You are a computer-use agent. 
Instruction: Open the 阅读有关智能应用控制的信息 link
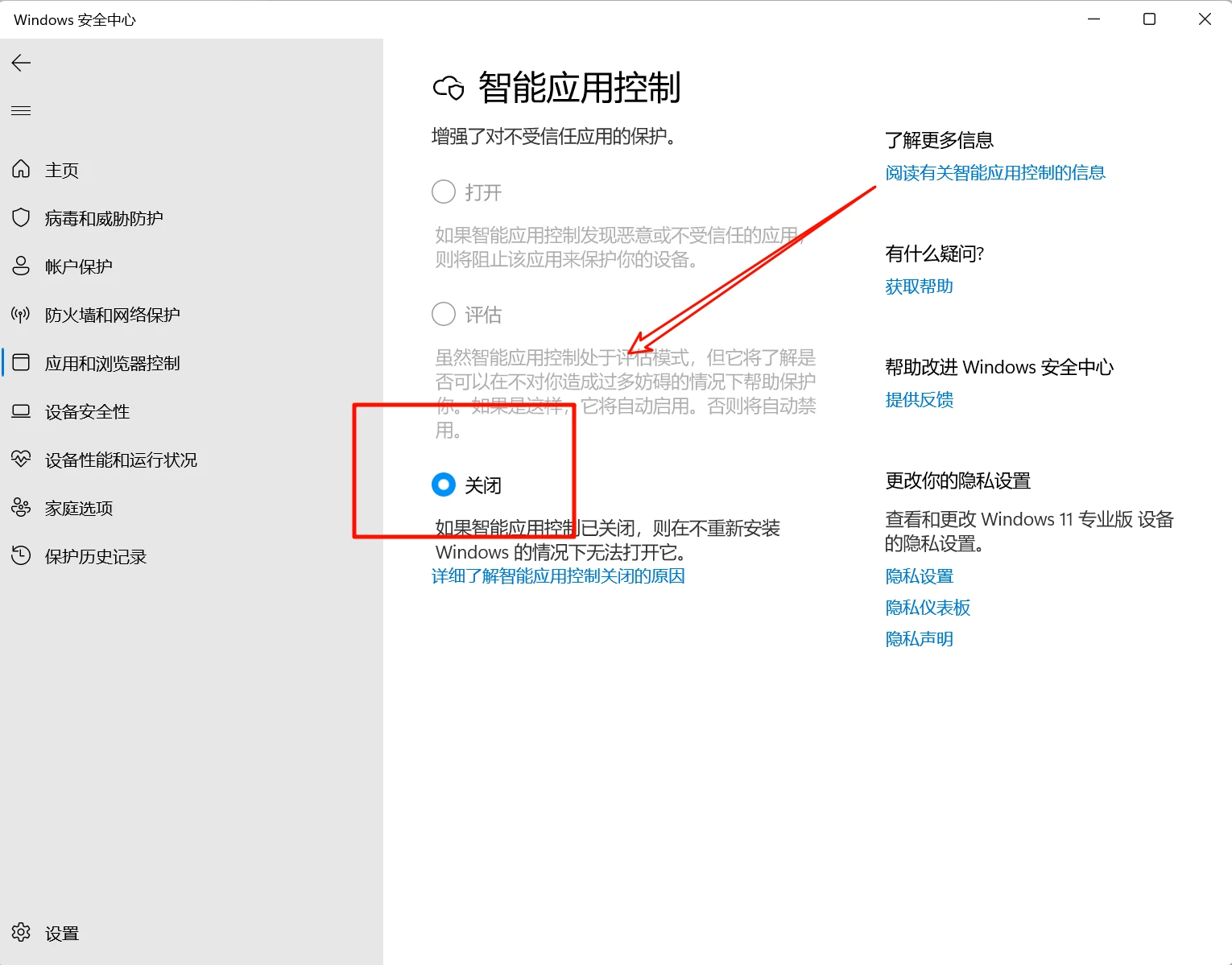pyautogui.click(x=994, y=173)
